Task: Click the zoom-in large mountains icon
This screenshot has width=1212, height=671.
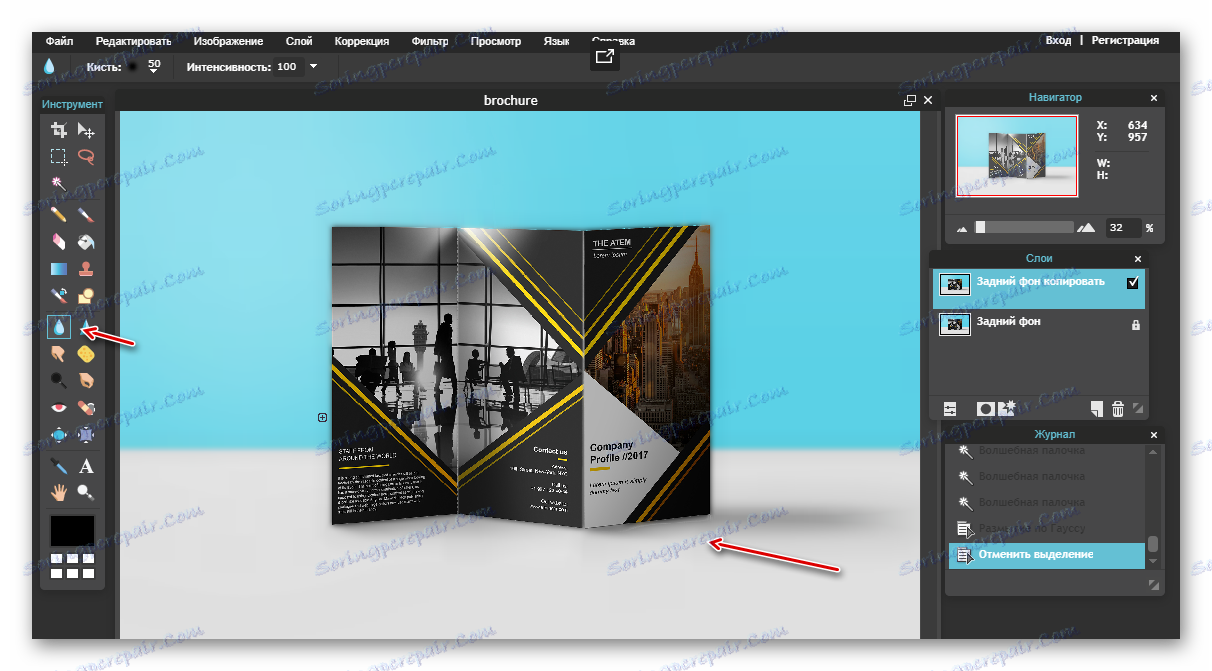Action: coord(1086,228)
